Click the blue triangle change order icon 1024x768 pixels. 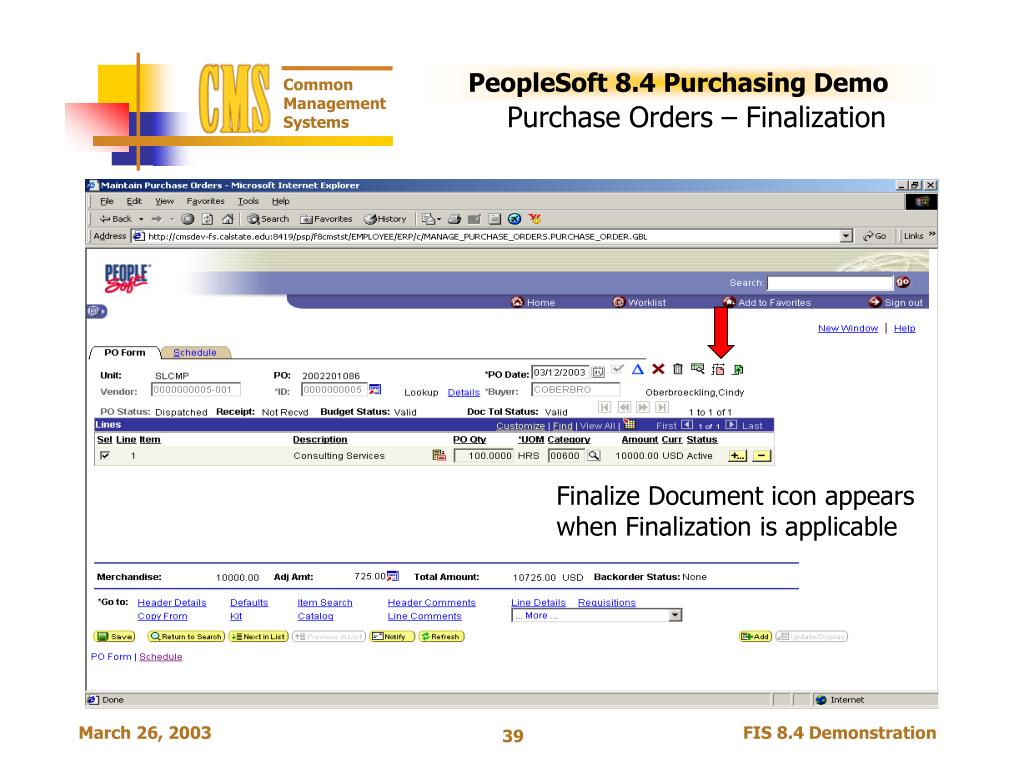coord(638,369)
